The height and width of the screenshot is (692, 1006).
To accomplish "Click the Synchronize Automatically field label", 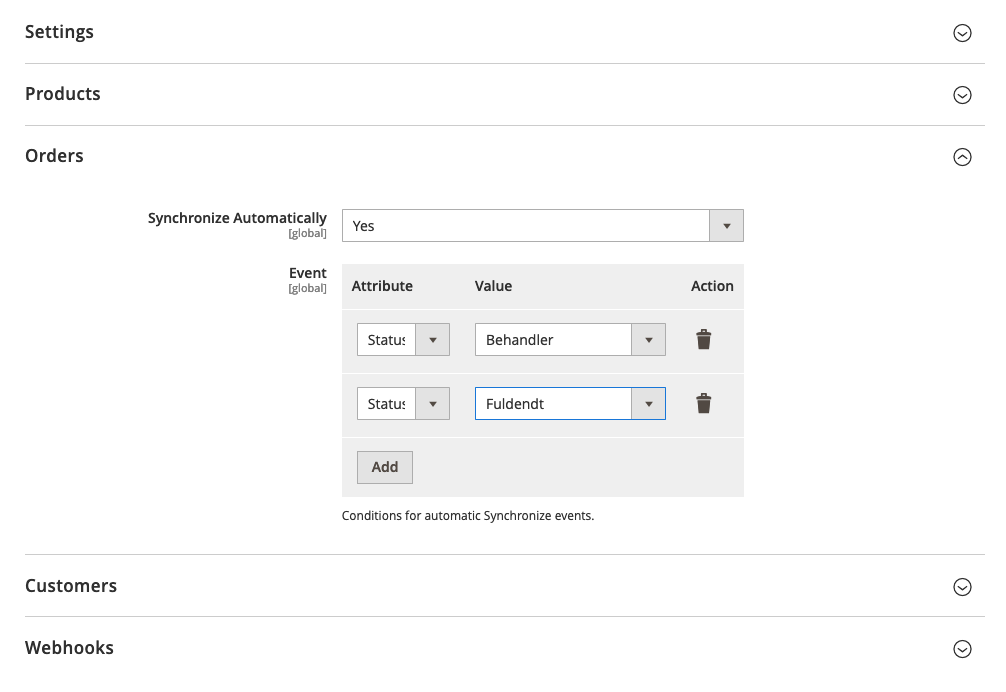I will [x=237, y=218].
